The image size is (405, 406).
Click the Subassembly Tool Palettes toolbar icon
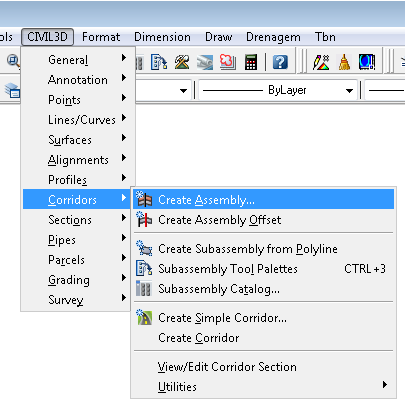pos(159,62)
